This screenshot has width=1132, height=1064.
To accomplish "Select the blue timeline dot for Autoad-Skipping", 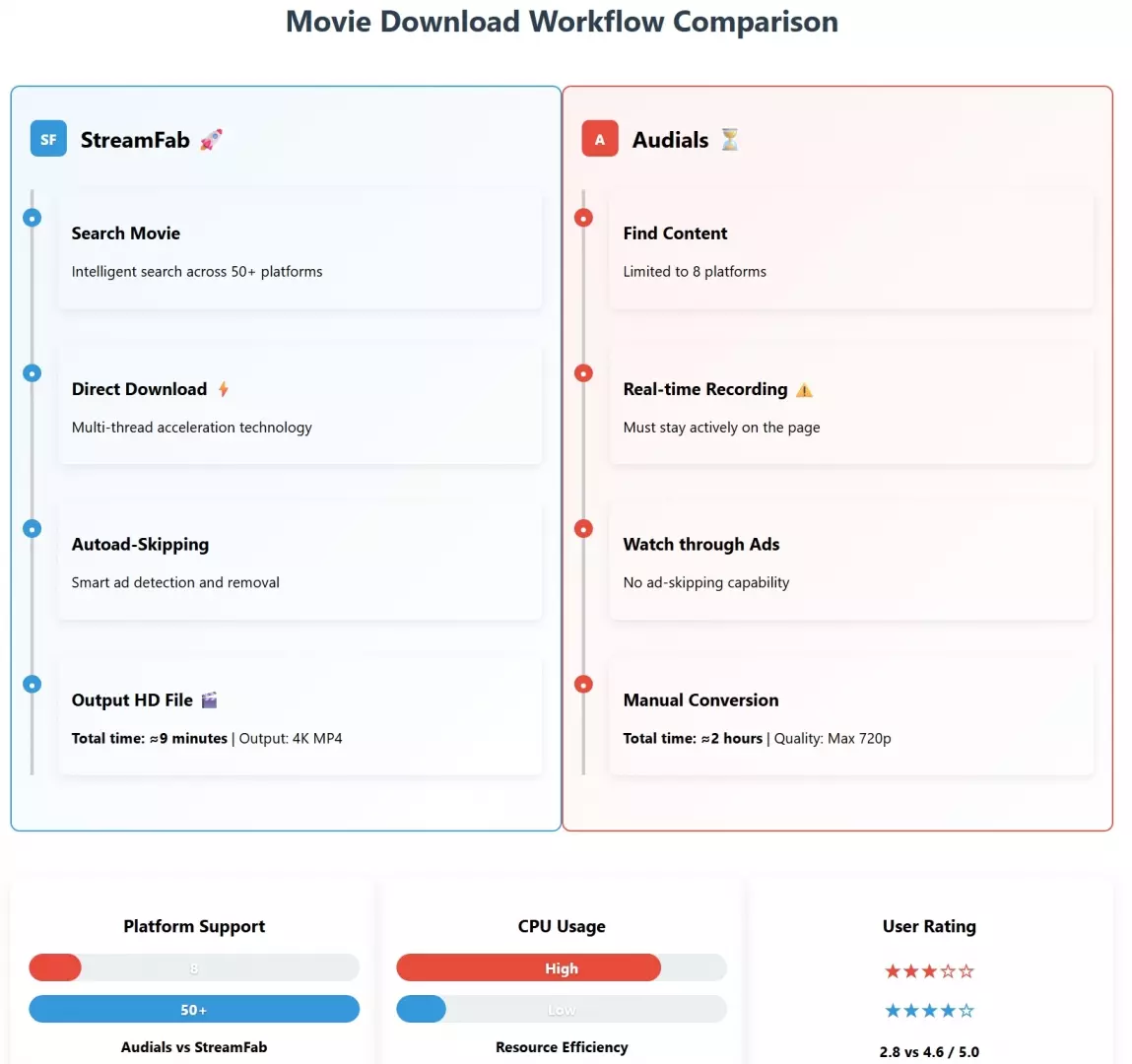I will 32,528.
